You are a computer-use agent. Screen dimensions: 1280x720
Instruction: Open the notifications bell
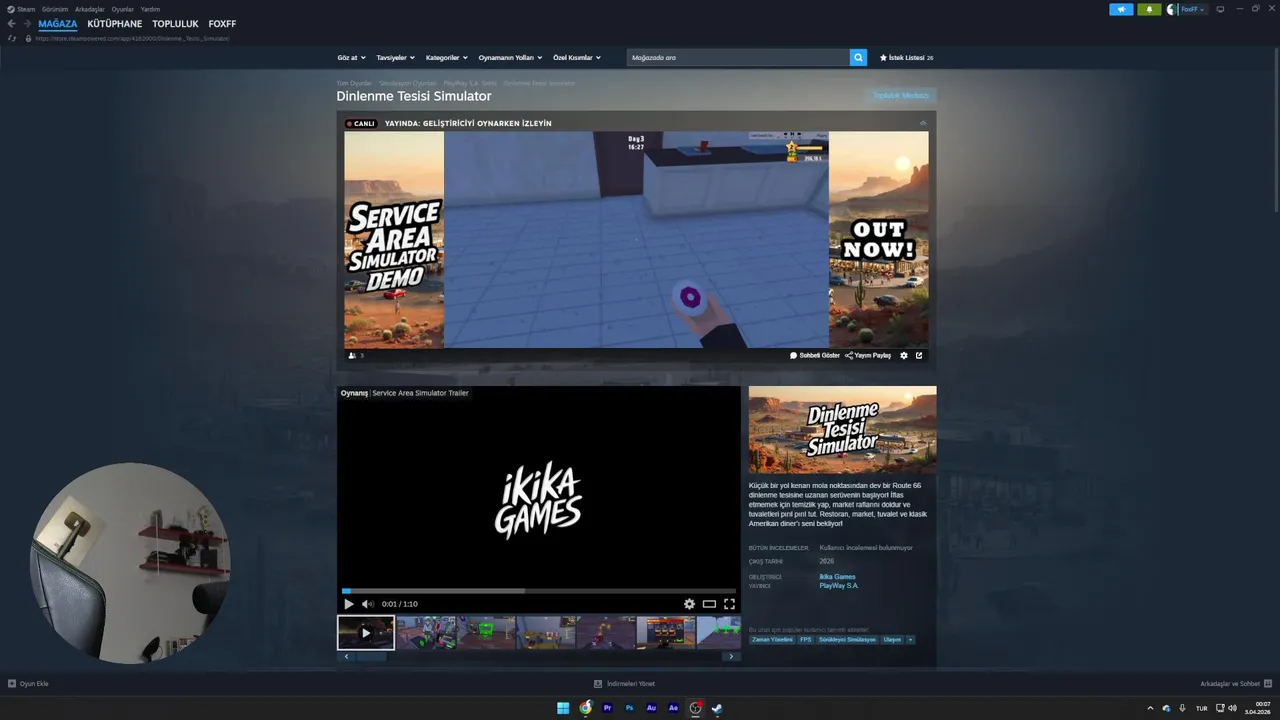[x=1148, y=9]
